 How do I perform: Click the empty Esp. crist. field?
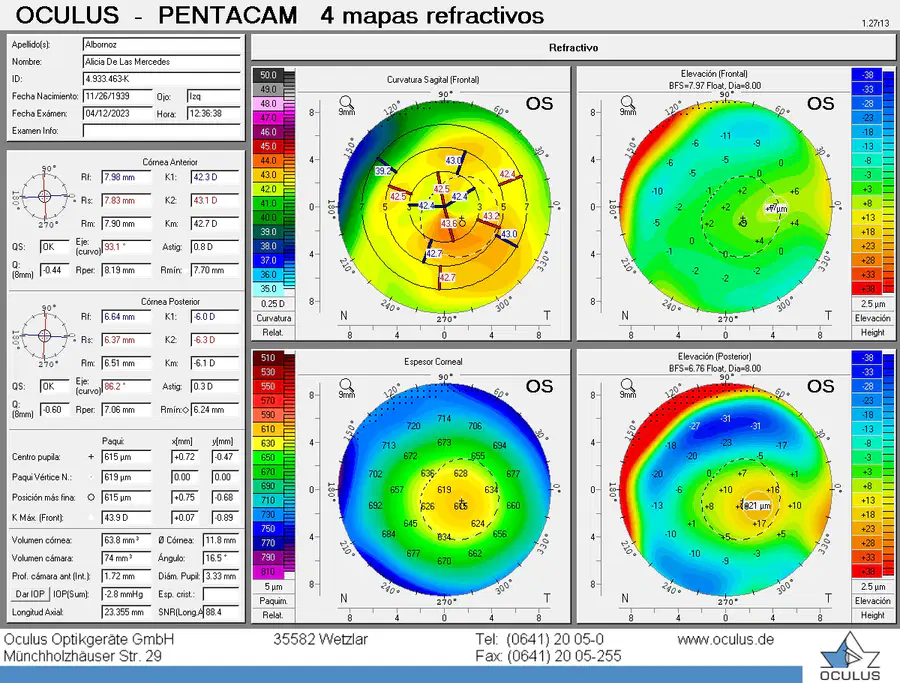point(221,594)
